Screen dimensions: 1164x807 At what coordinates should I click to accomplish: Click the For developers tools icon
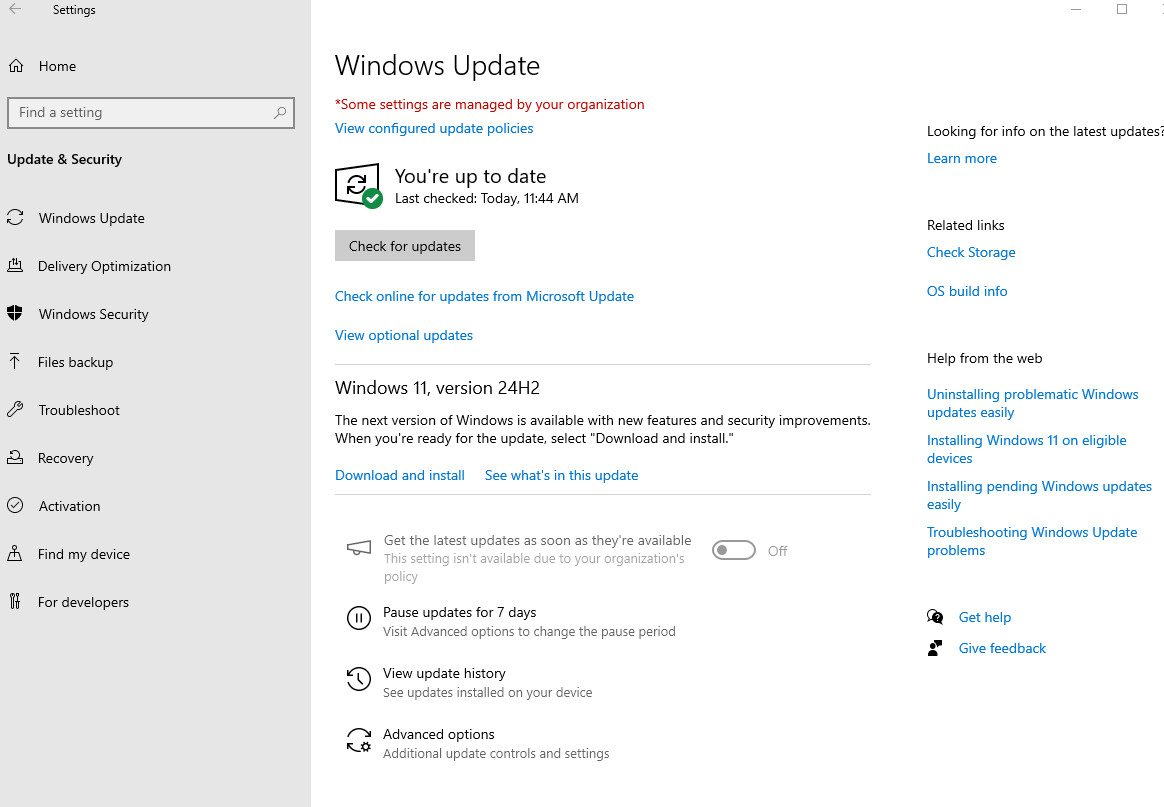point(15,601)
